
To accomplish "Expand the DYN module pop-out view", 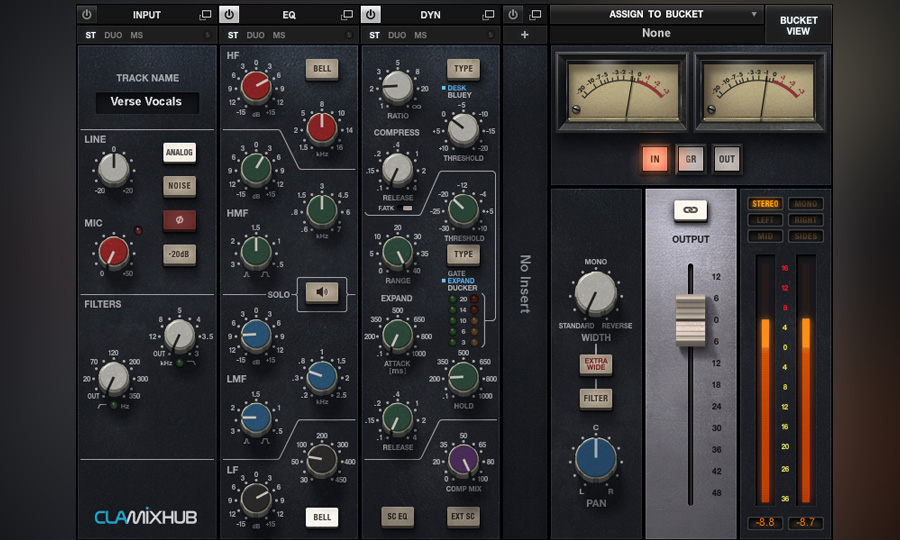I will click(x=489, y=15).
